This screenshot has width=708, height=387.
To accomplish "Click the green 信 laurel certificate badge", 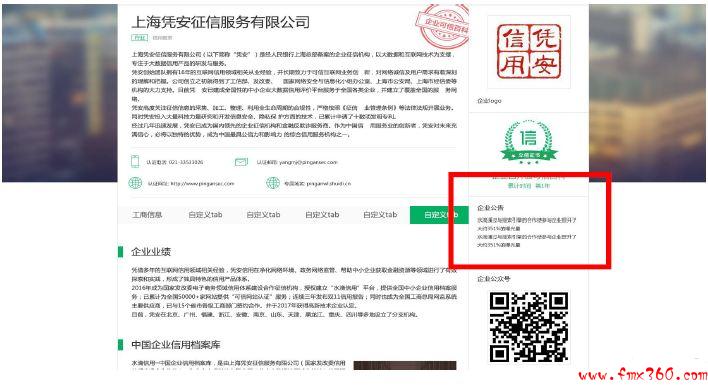I will pos(529,141).
